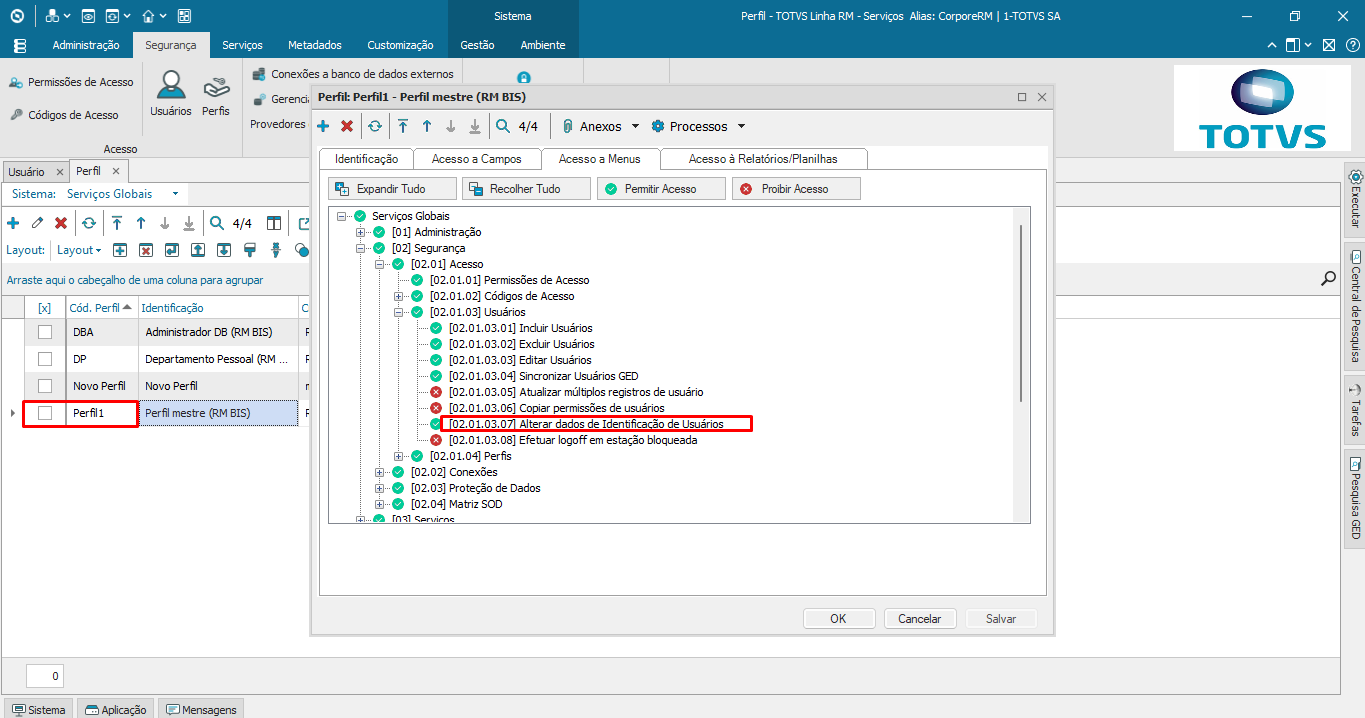Expand the [02.01.04] Perfis tree node

(x=399, y=456)
